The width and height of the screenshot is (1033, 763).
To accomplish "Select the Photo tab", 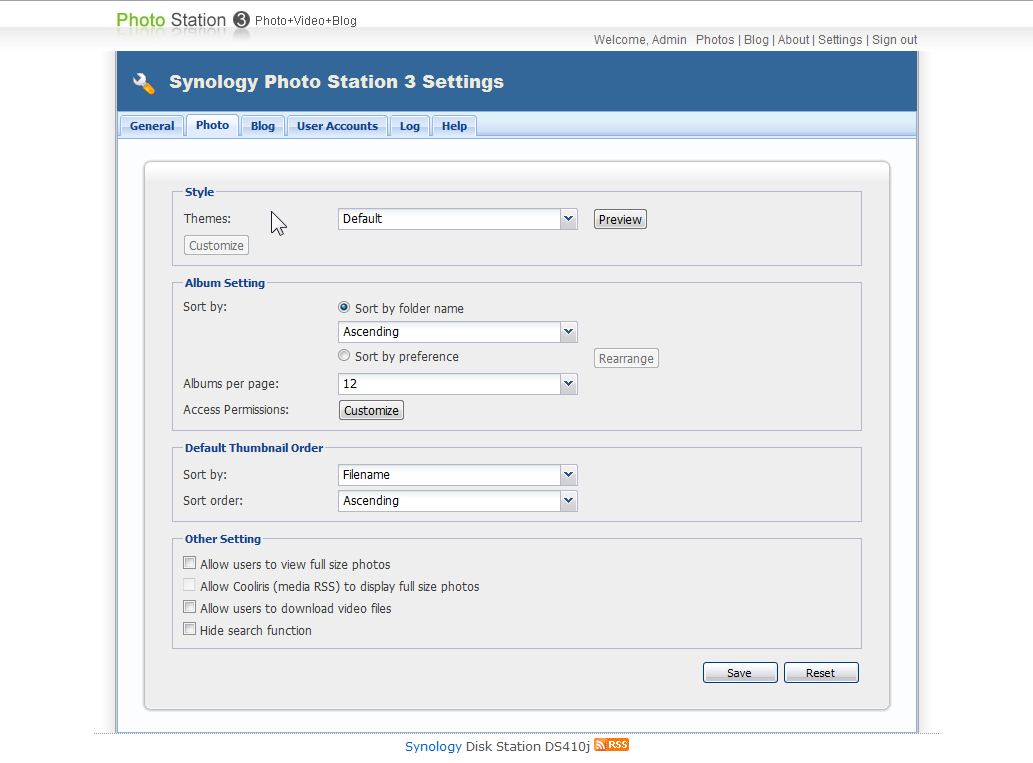I will [x=212, y=125].
